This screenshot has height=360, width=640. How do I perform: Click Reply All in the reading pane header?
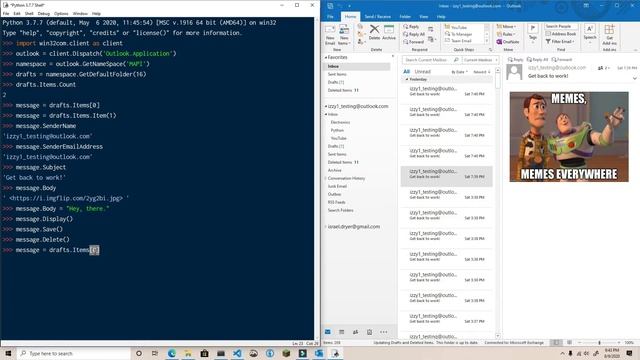537,60
